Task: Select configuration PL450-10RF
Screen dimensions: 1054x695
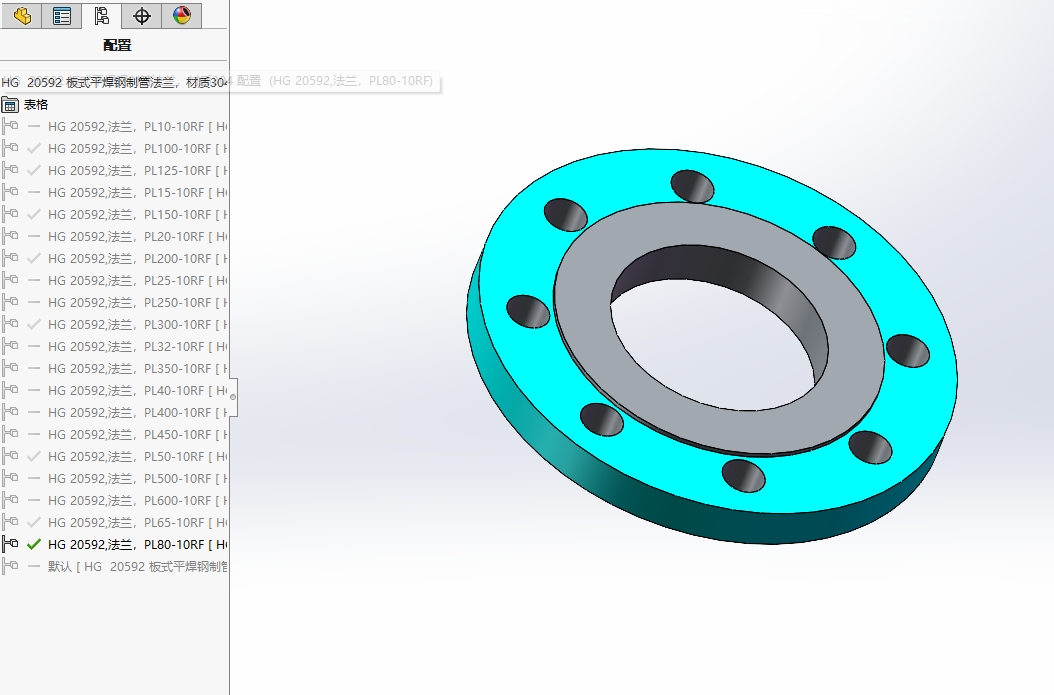Action: (137, 434)
